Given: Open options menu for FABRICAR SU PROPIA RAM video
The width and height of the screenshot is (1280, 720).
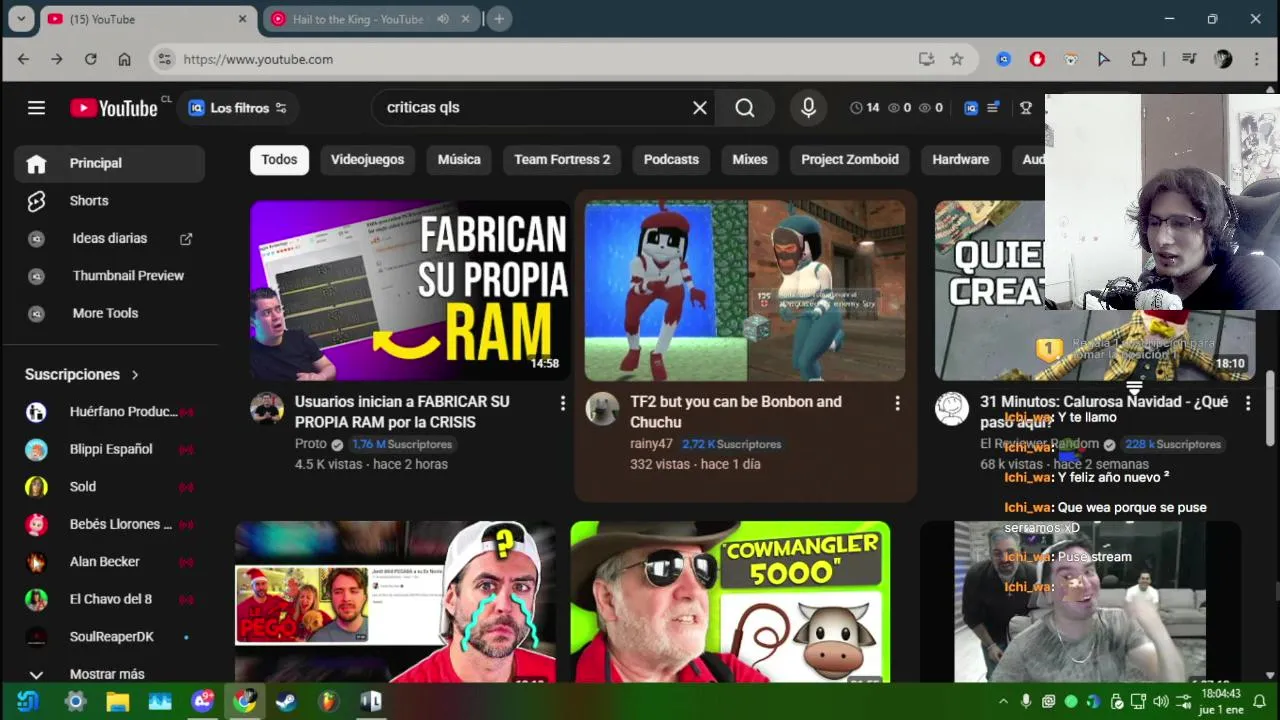Looking at the screenshot, I should (562, 403).
